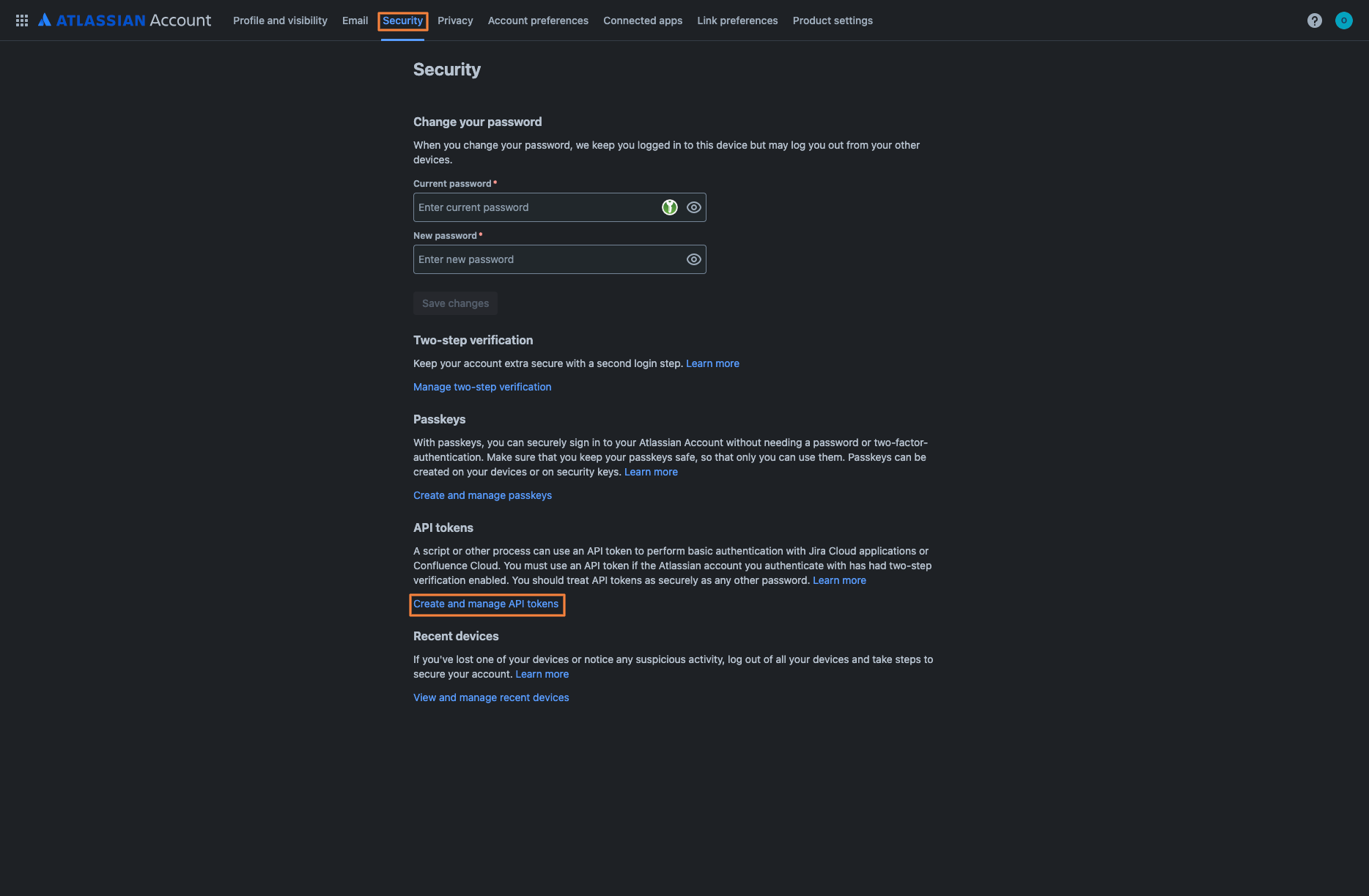Screen dimensions: 1369x896
Task: Show the new password
Action: click(693, 259)
